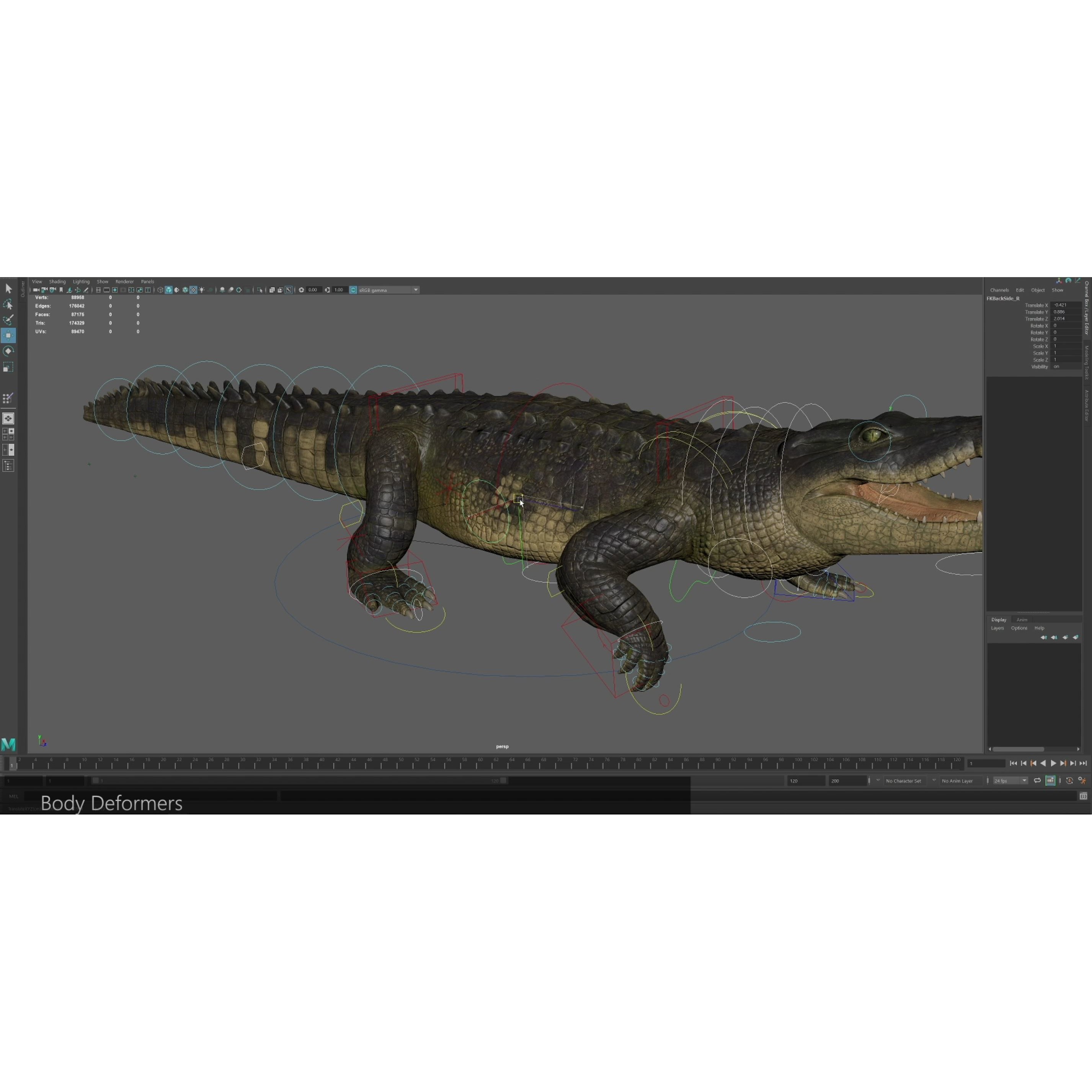The image size is (1092, 1092).
Task: Activate the Move tool in toolbox
Action: click(x=8, y=336)
